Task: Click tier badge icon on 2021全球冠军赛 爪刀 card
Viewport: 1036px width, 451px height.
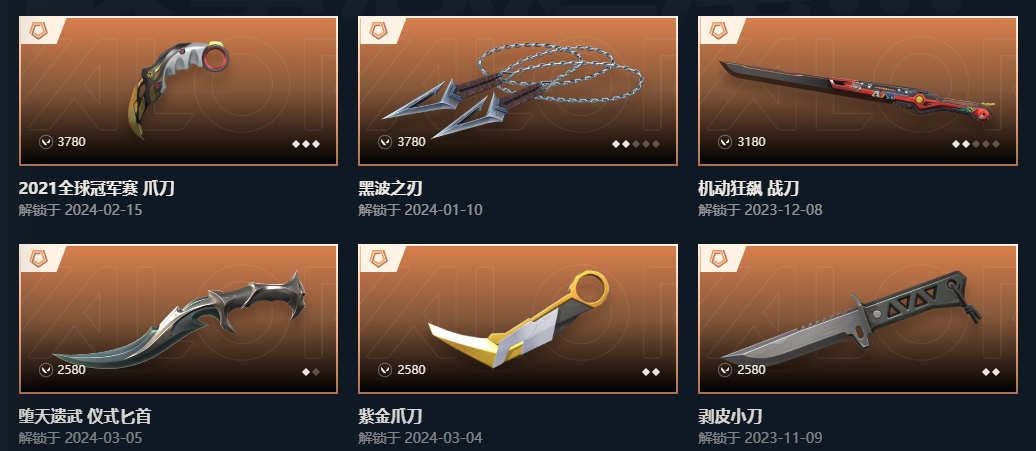Action: coord(39,30)
